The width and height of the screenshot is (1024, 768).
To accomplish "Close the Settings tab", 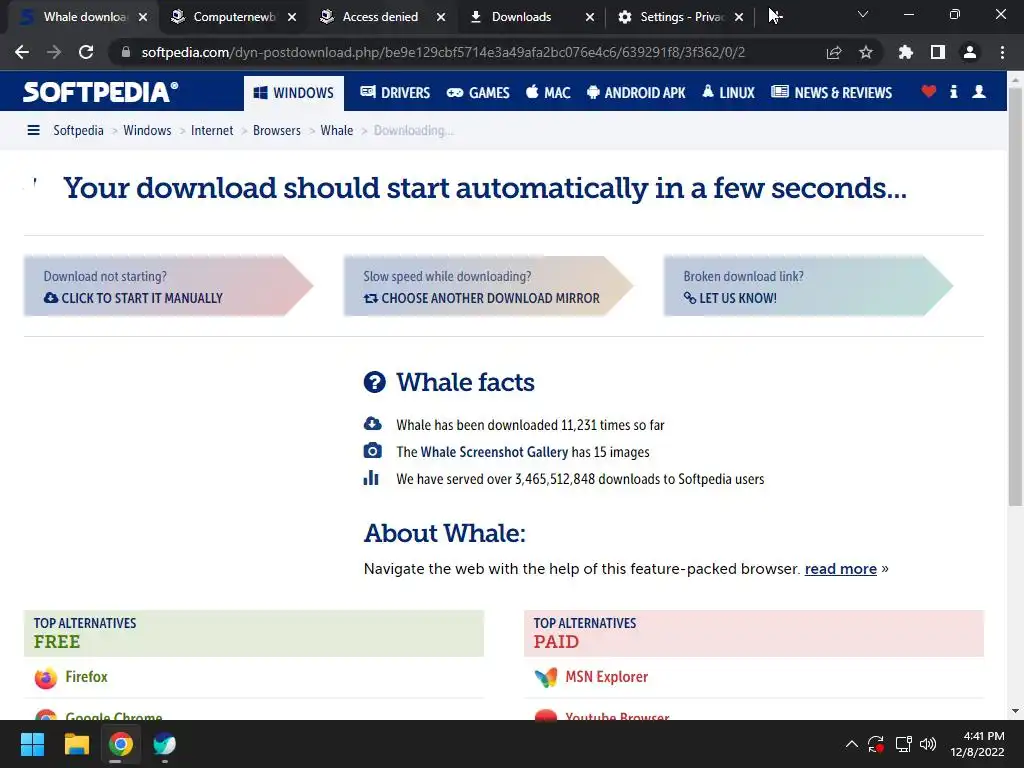I will (739, 17).
